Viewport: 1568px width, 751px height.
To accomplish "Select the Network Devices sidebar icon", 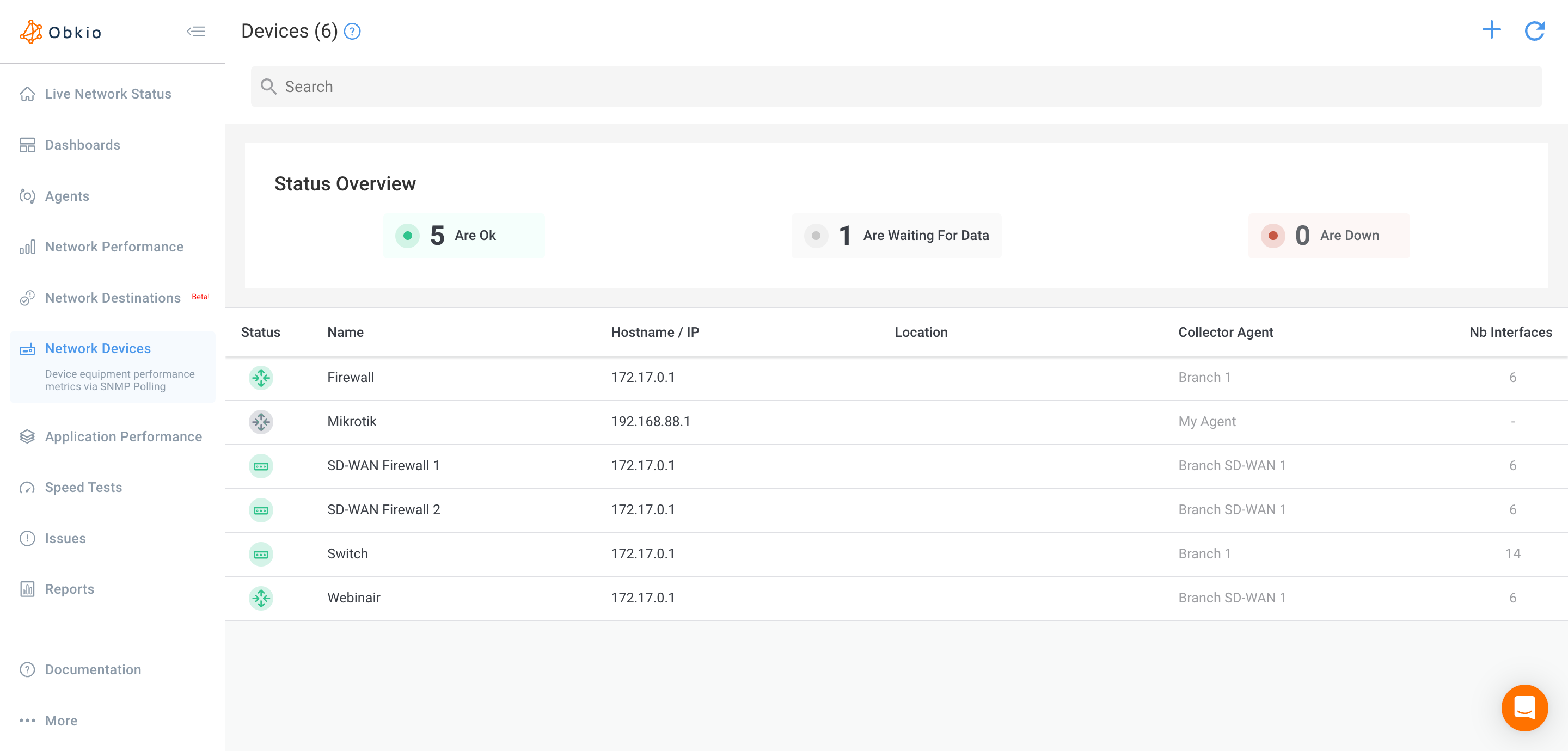I will click(x=27, y=350).
